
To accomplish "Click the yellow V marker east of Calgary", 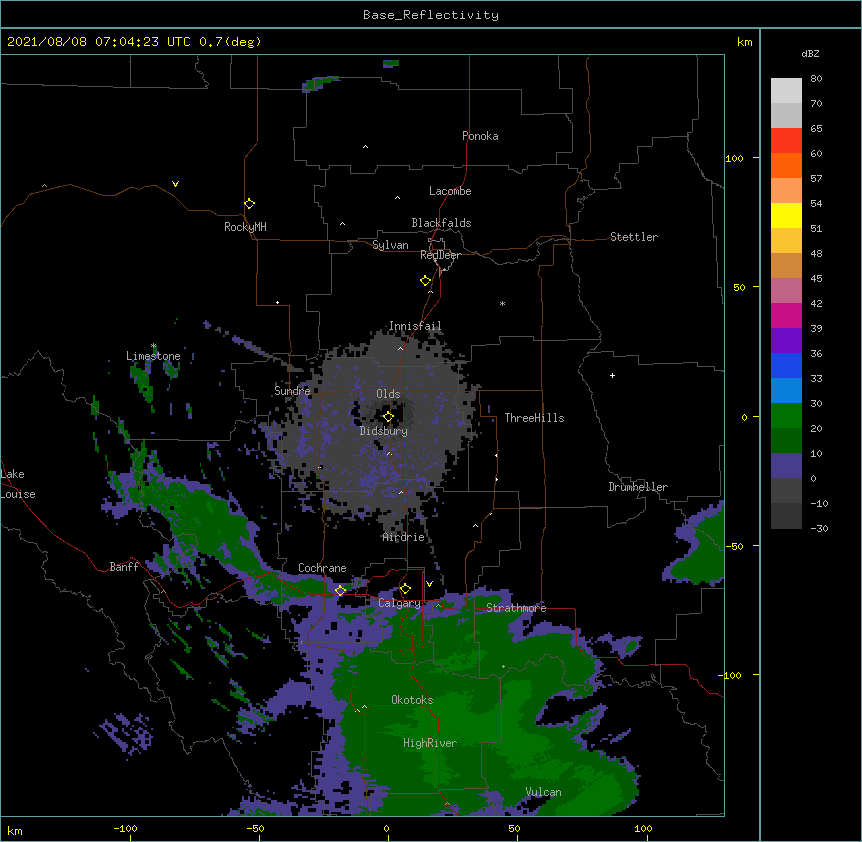I will pyautogui.click(x=429, y=584).
